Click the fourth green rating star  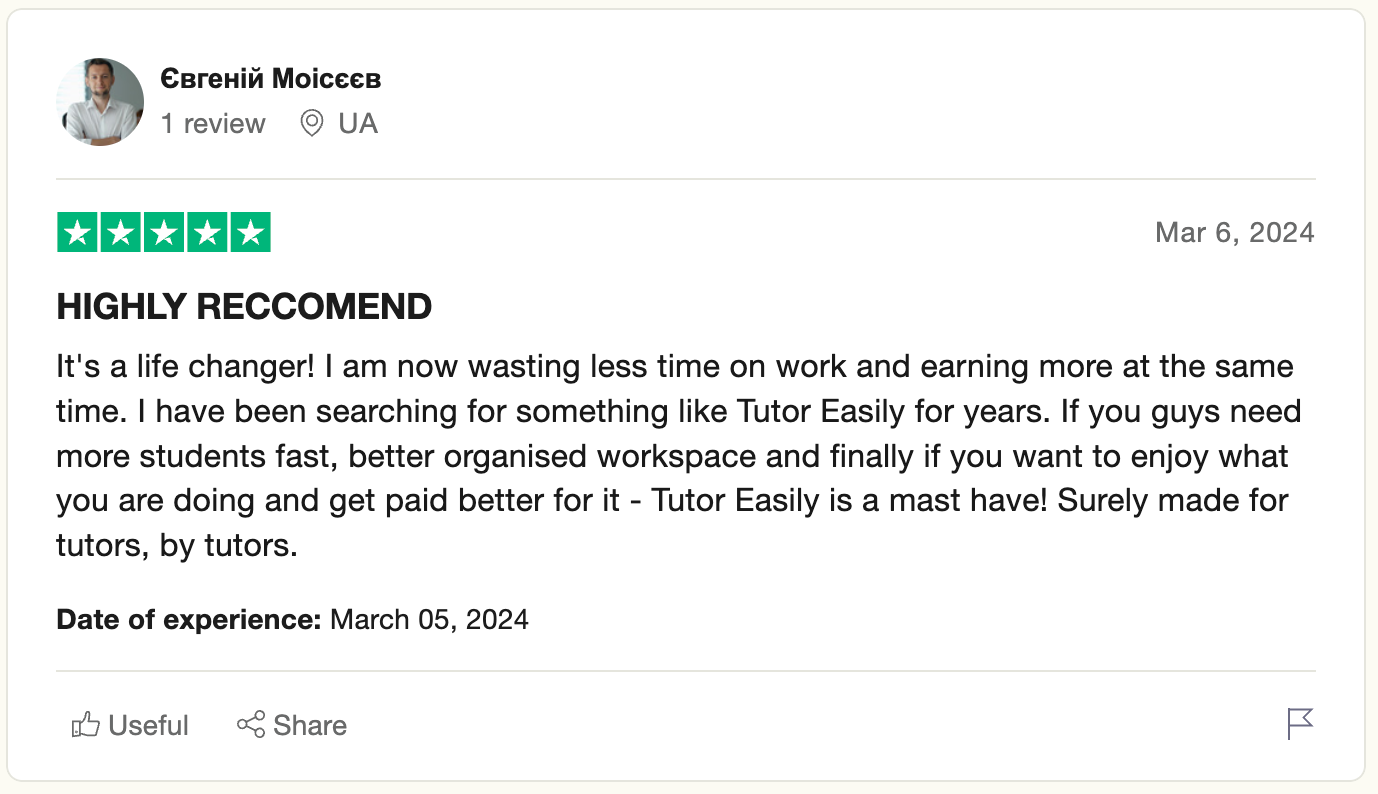point(207,233)
